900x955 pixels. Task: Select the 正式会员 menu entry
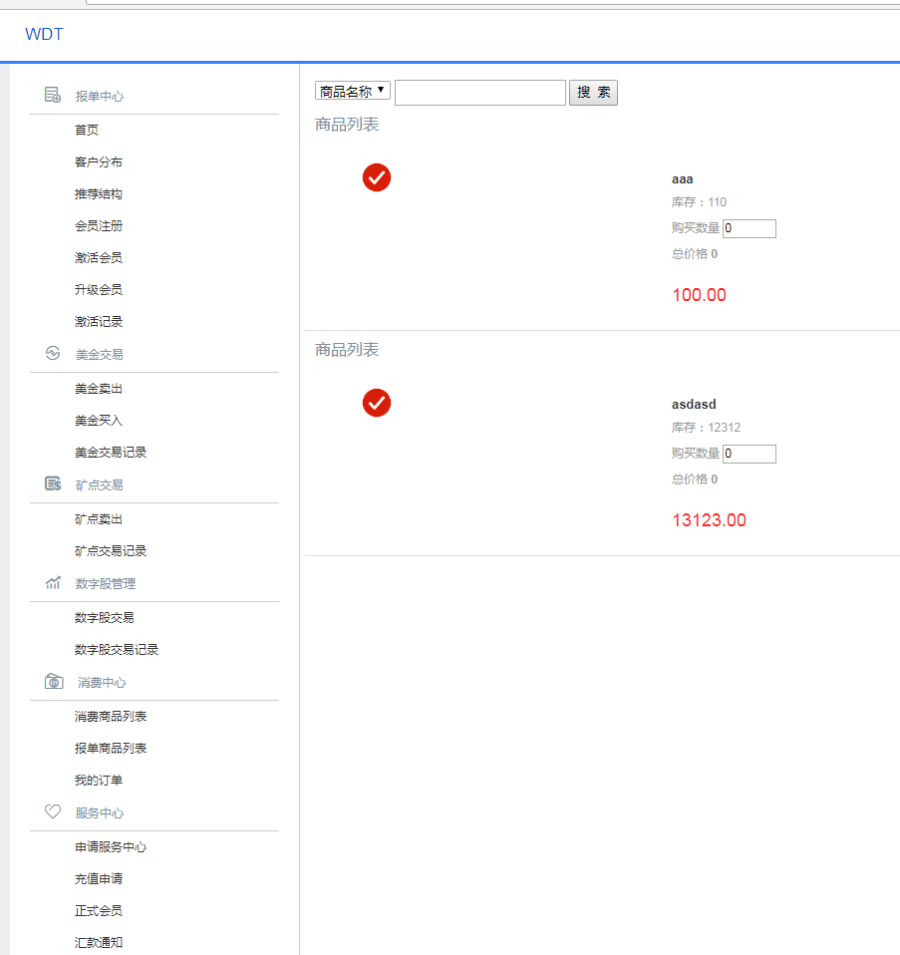[98, 911]
